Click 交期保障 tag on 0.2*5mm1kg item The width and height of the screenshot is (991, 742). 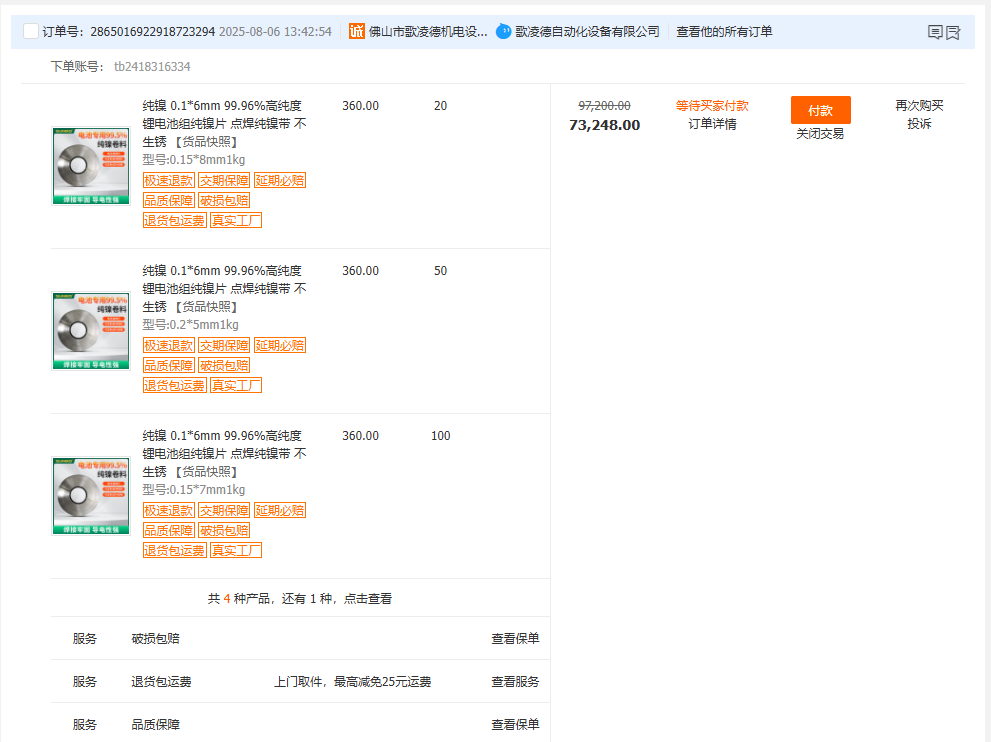click(x=224, y=345)
